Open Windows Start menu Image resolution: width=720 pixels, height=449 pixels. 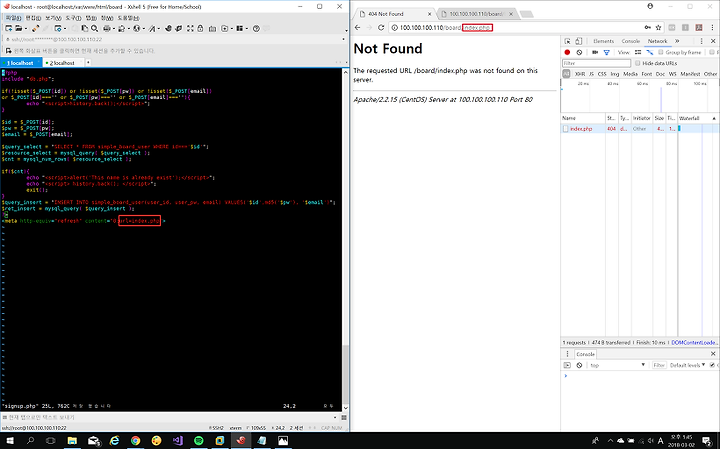[x=9, y=441]
